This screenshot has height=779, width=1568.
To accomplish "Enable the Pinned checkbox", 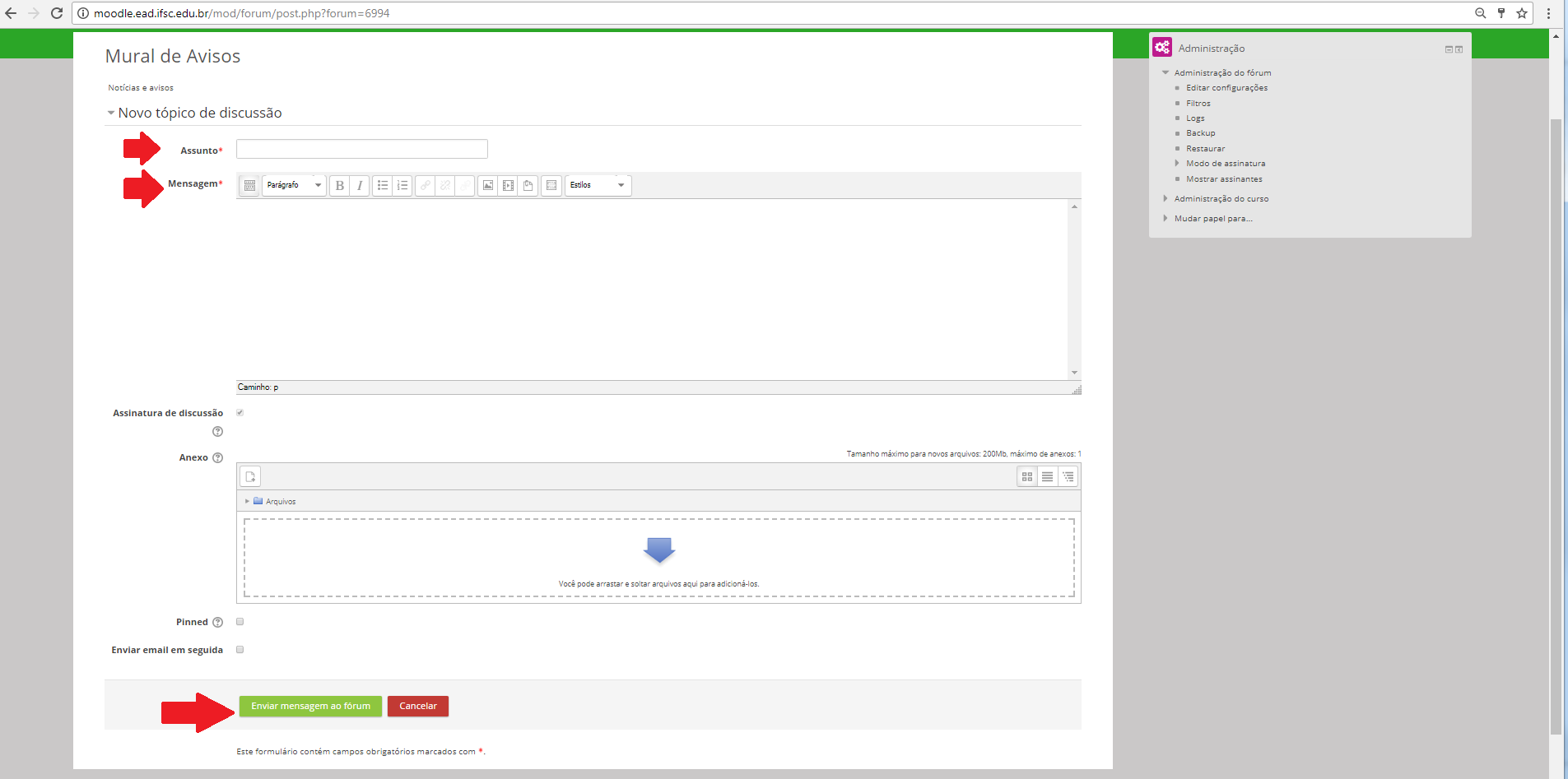I will pyautogui.click(x=240, y=622).
